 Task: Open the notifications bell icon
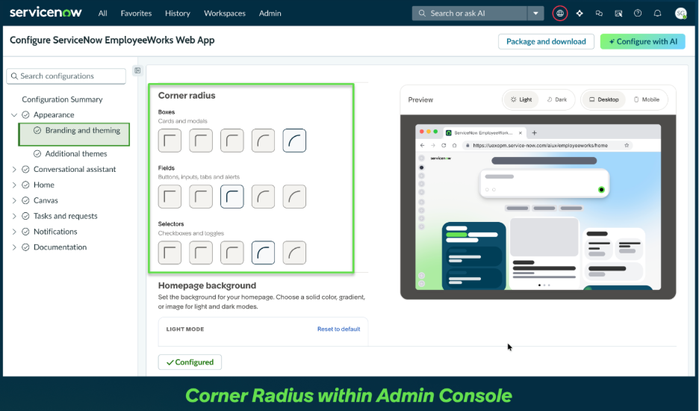coord(658,13)
